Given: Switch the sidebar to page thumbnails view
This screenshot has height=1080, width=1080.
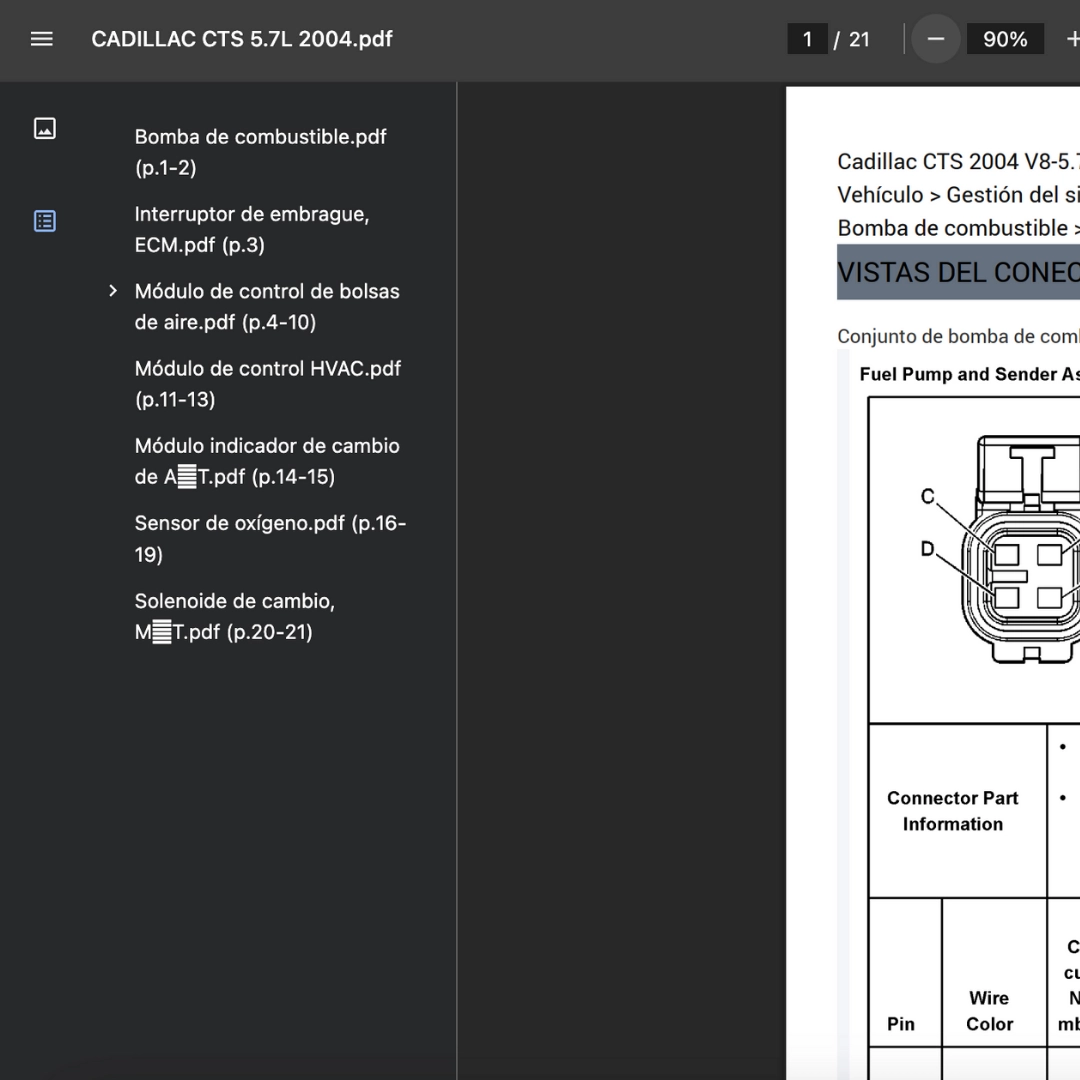Looking at the screenshot, I should click(45, 129).
